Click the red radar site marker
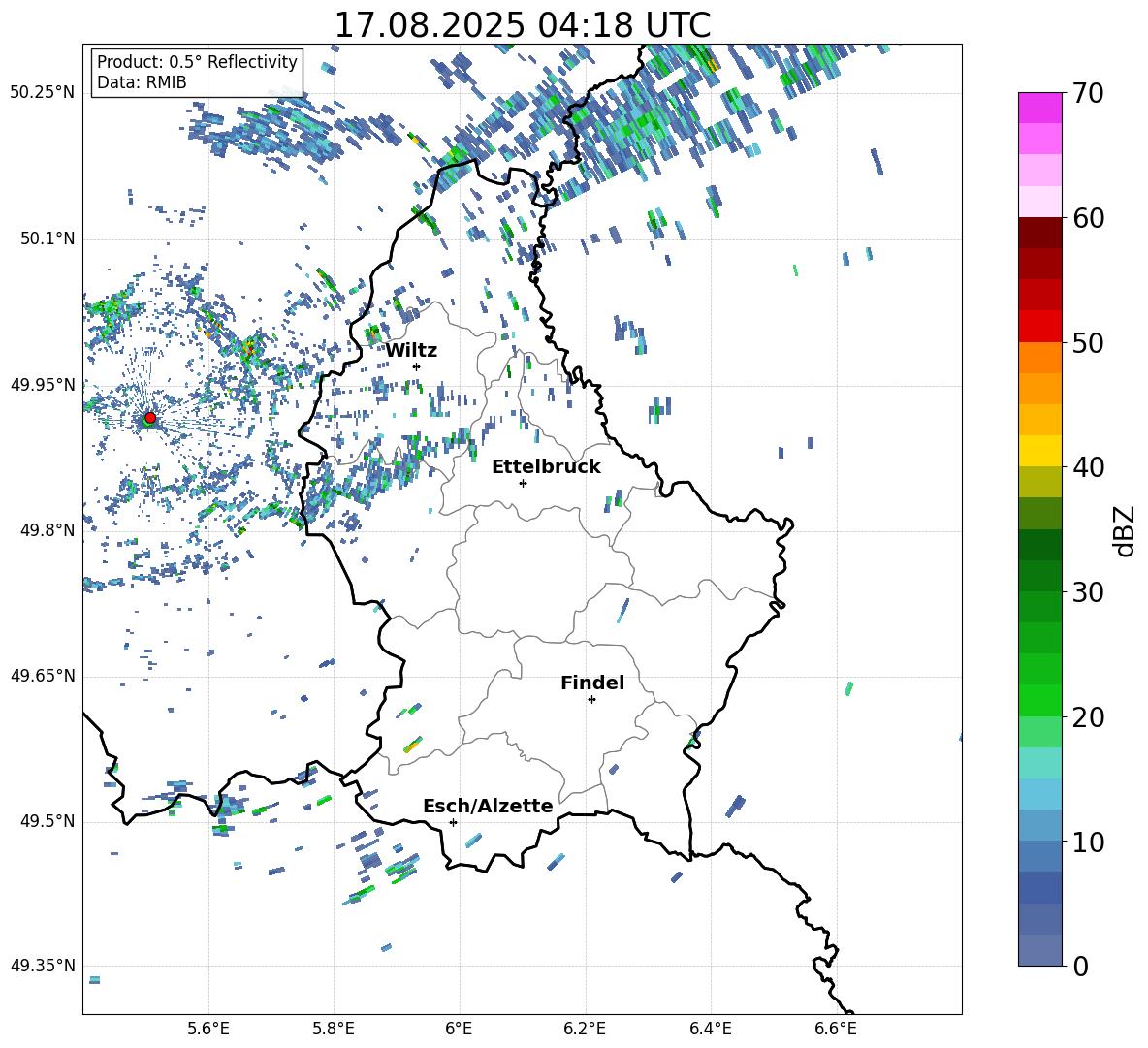The height and width of the screenshot is (1048, 1148). (150, 417)
